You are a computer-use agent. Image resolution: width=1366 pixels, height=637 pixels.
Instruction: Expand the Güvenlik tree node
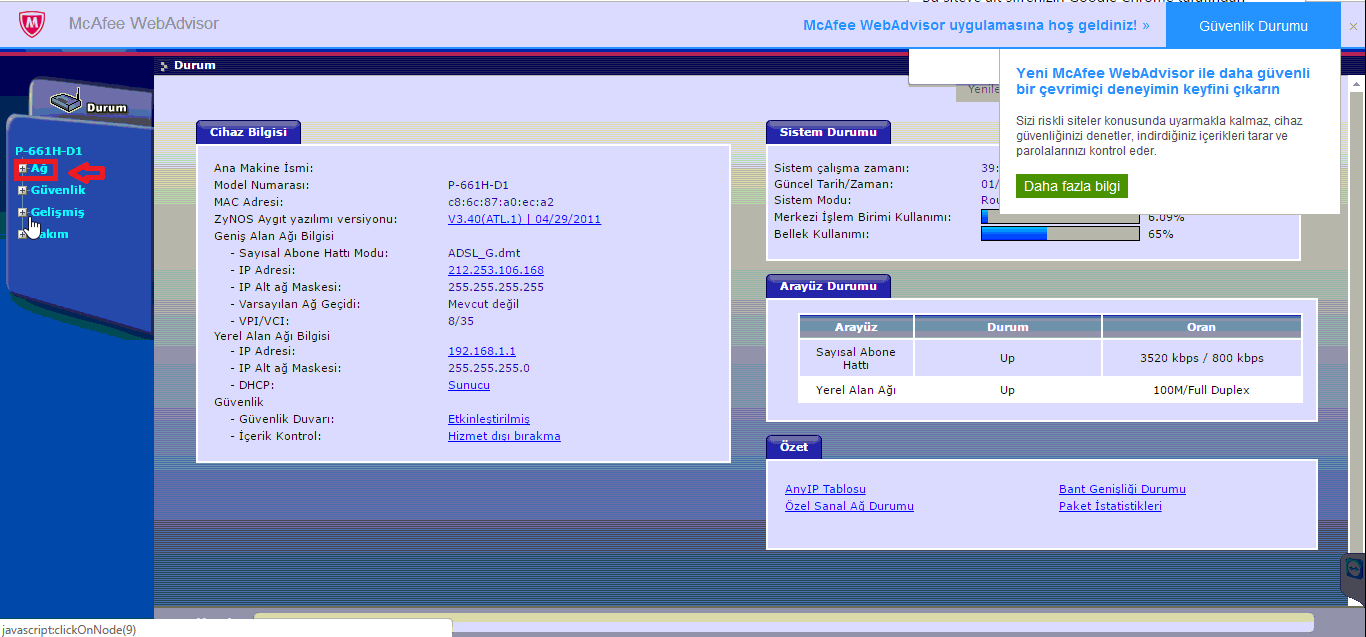(23, 190)
